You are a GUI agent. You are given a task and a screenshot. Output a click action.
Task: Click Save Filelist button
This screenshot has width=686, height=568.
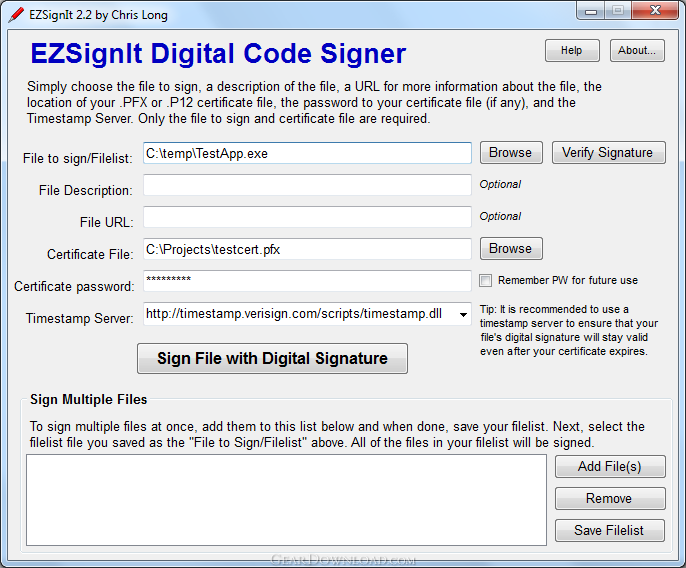[x=610, y=530]
